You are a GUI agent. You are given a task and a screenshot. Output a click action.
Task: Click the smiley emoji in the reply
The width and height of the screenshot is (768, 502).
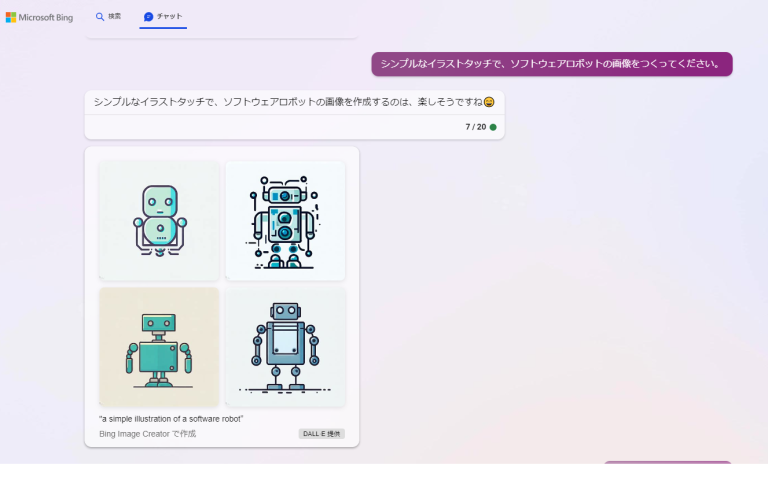pos(489,102)
